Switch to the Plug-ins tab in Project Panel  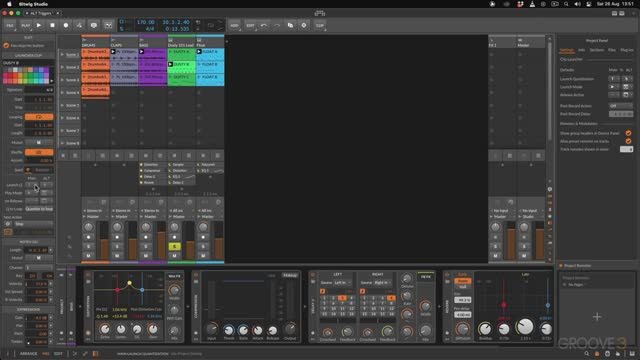pyautogui.click(x=627, y=50)
